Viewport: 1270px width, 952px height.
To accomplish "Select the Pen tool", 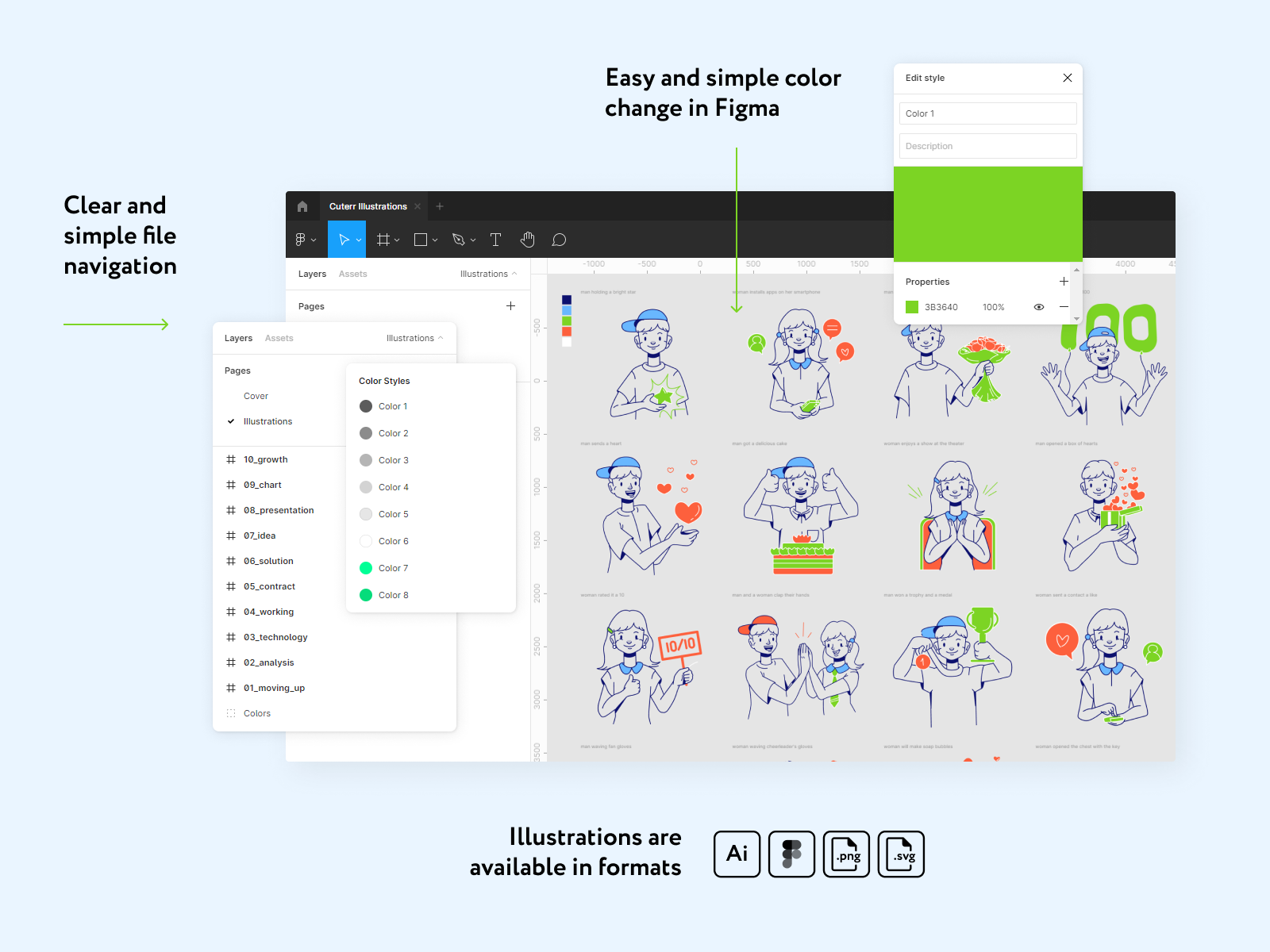I will pyautogui.click(x=458, y=240).
